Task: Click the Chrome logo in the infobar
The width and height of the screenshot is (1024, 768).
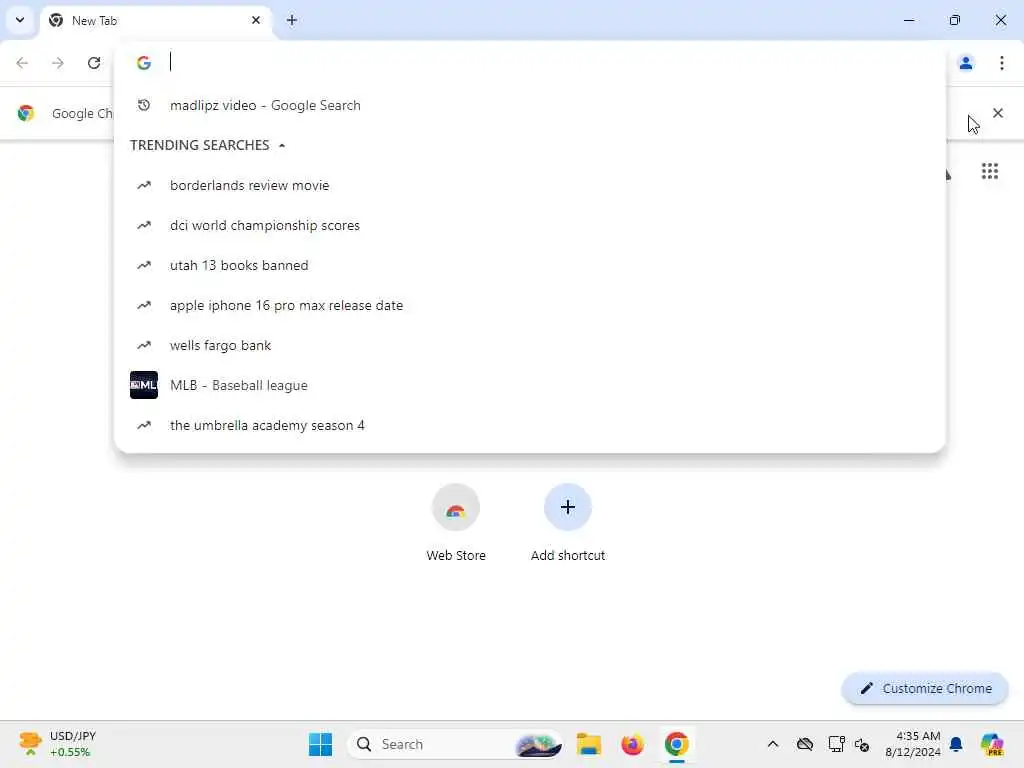Action: pyautogui.click(x=25, y=113)
